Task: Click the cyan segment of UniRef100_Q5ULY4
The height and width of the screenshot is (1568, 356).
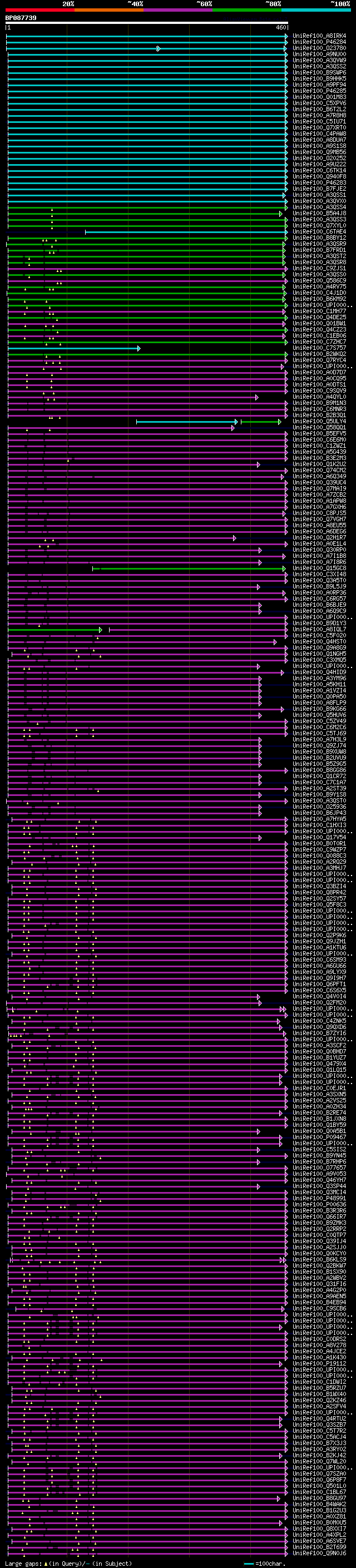Action: [187, 422]
